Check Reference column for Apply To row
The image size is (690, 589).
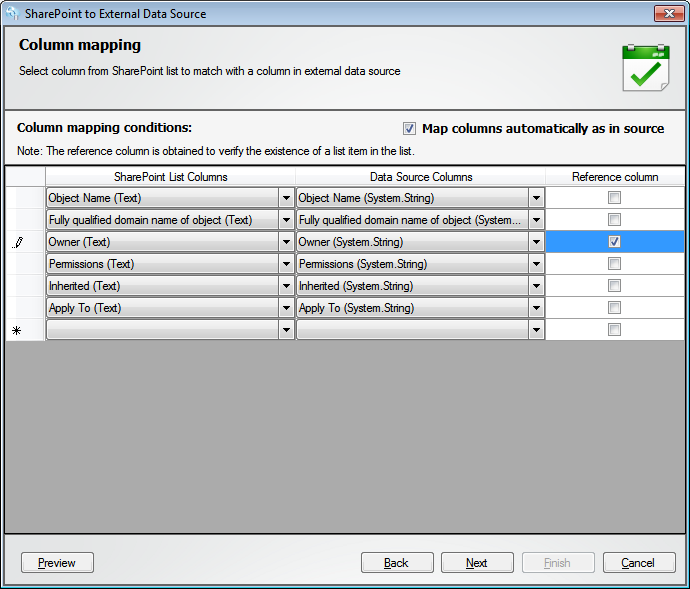tap(614, 308)
